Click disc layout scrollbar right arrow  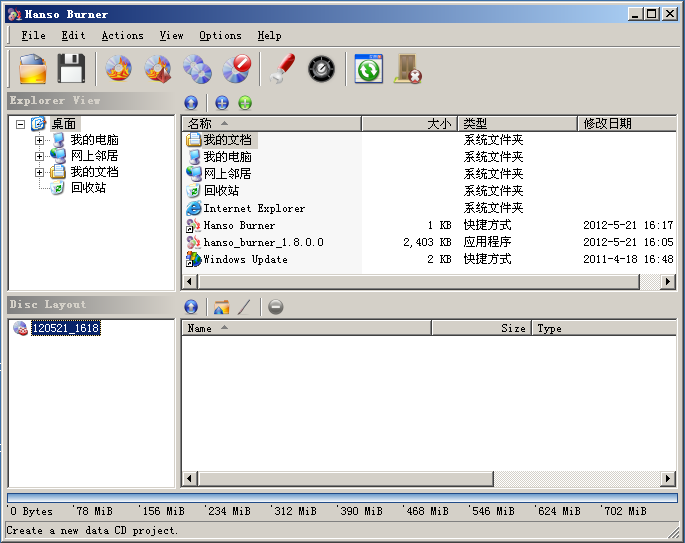(668, 478)
